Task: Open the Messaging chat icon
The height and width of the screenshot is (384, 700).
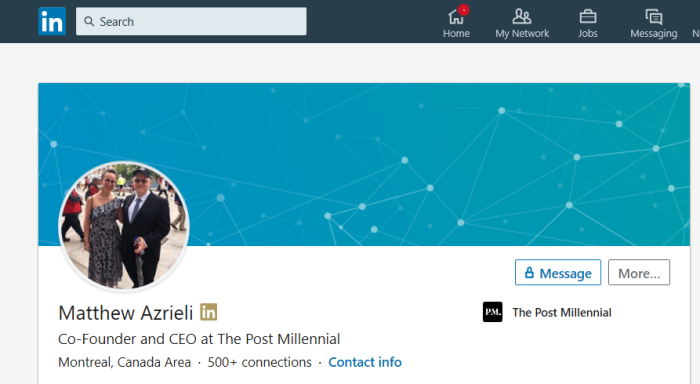Action: pyautogui.click(x=654, y=17)
